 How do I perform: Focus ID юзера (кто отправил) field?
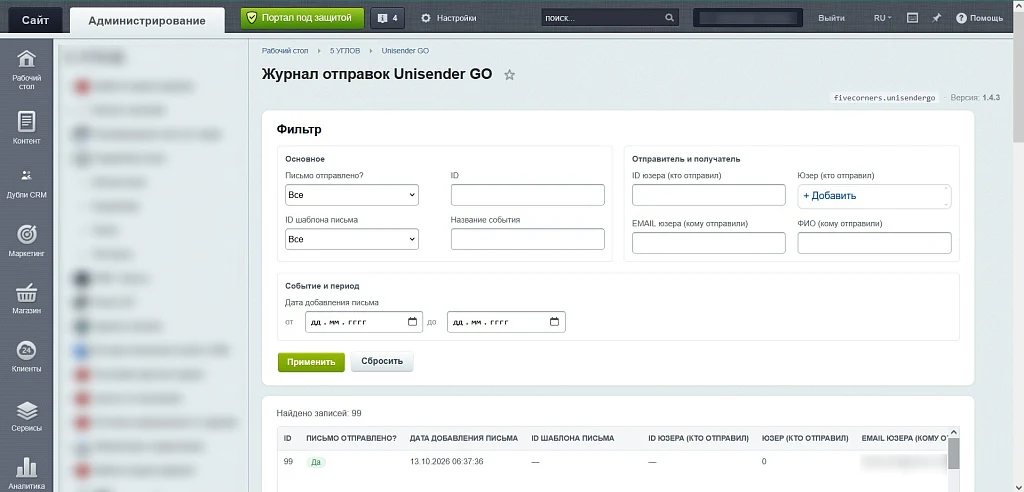(x=709, y=195)
